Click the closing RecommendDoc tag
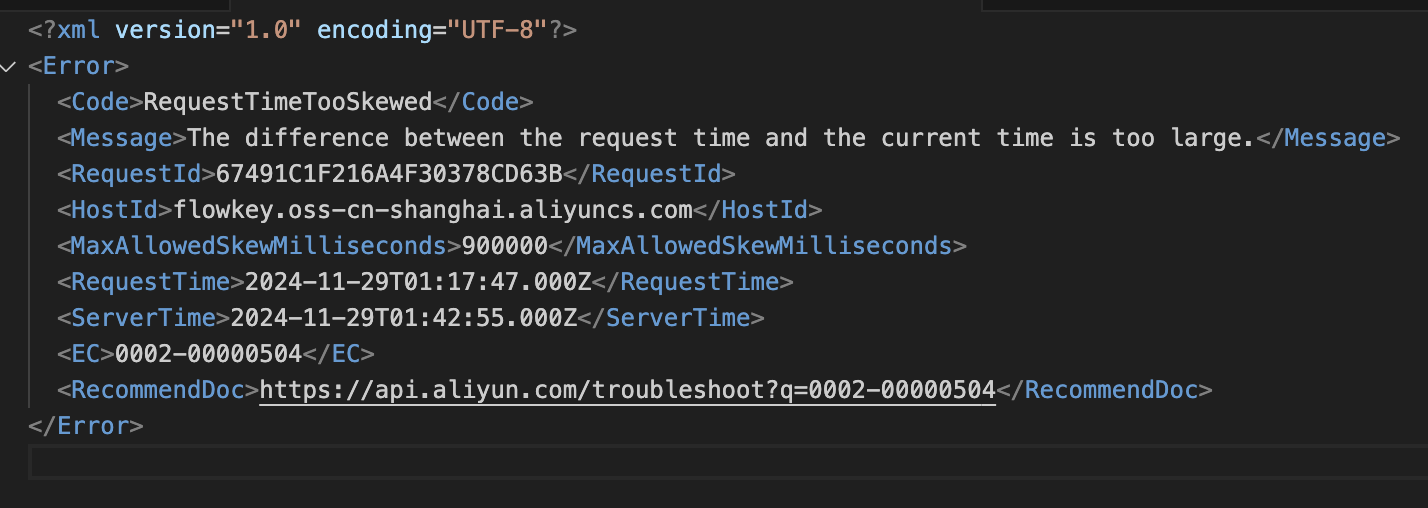 (1104, 390)
